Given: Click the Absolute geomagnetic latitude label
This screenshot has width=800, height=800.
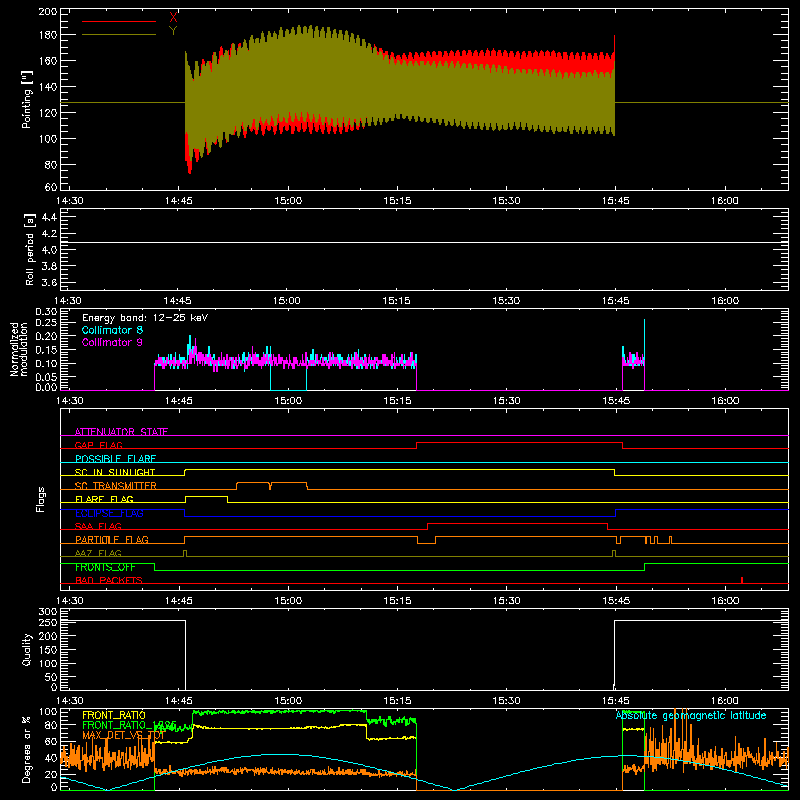Looking at the screenshot, I should [x=691, y=715].
